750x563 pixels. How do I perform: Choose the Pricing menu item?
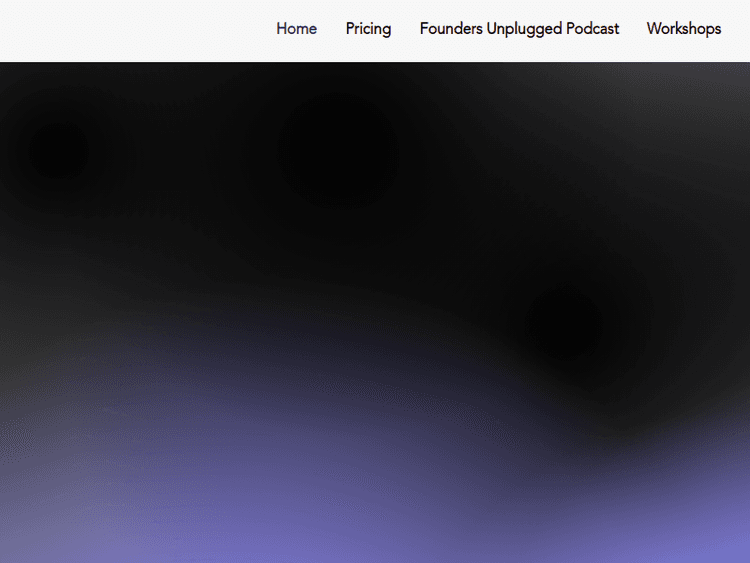(368, 29)
